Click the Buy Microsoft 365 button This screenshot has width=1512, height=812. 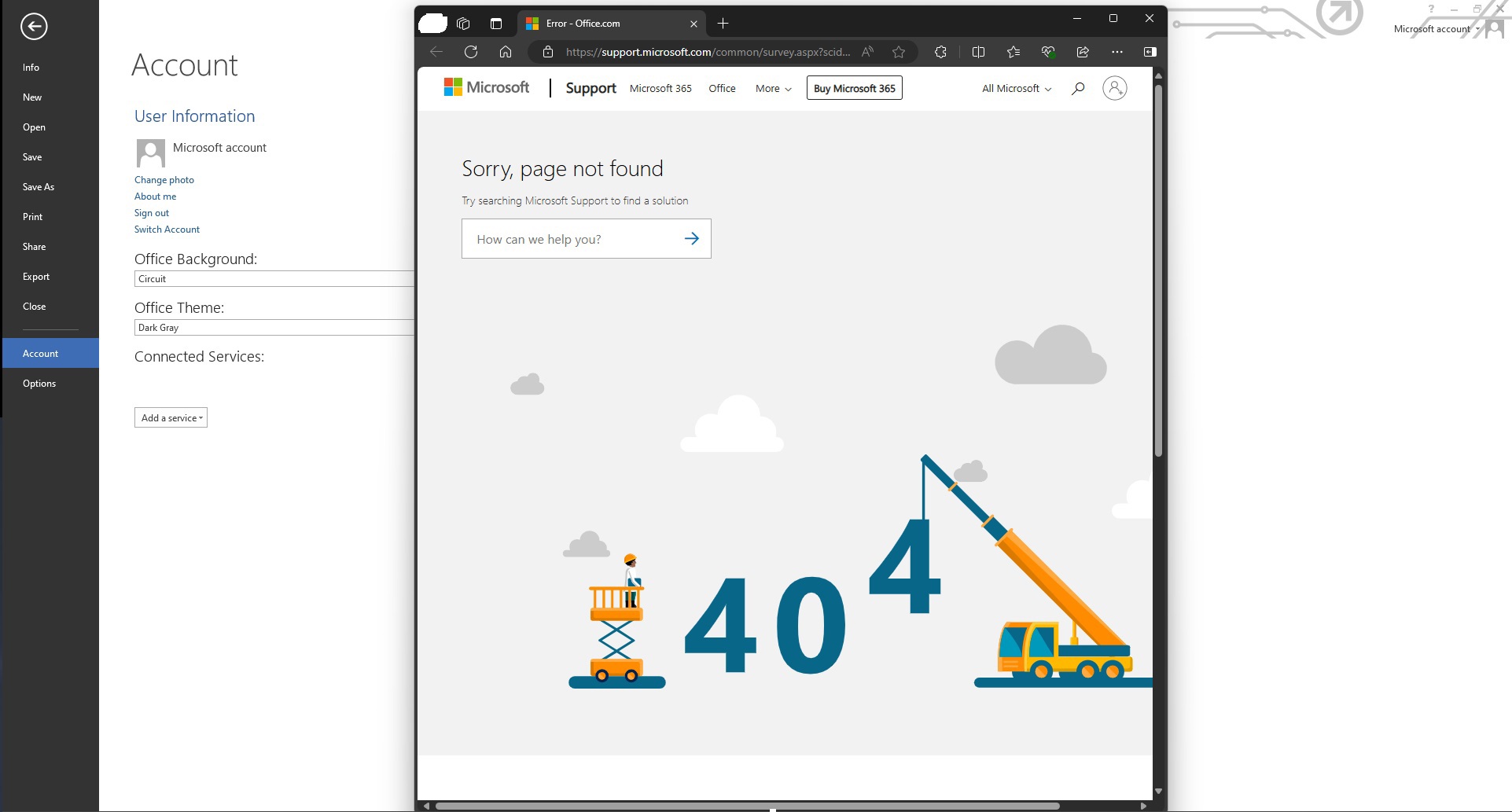click(855, 88)
